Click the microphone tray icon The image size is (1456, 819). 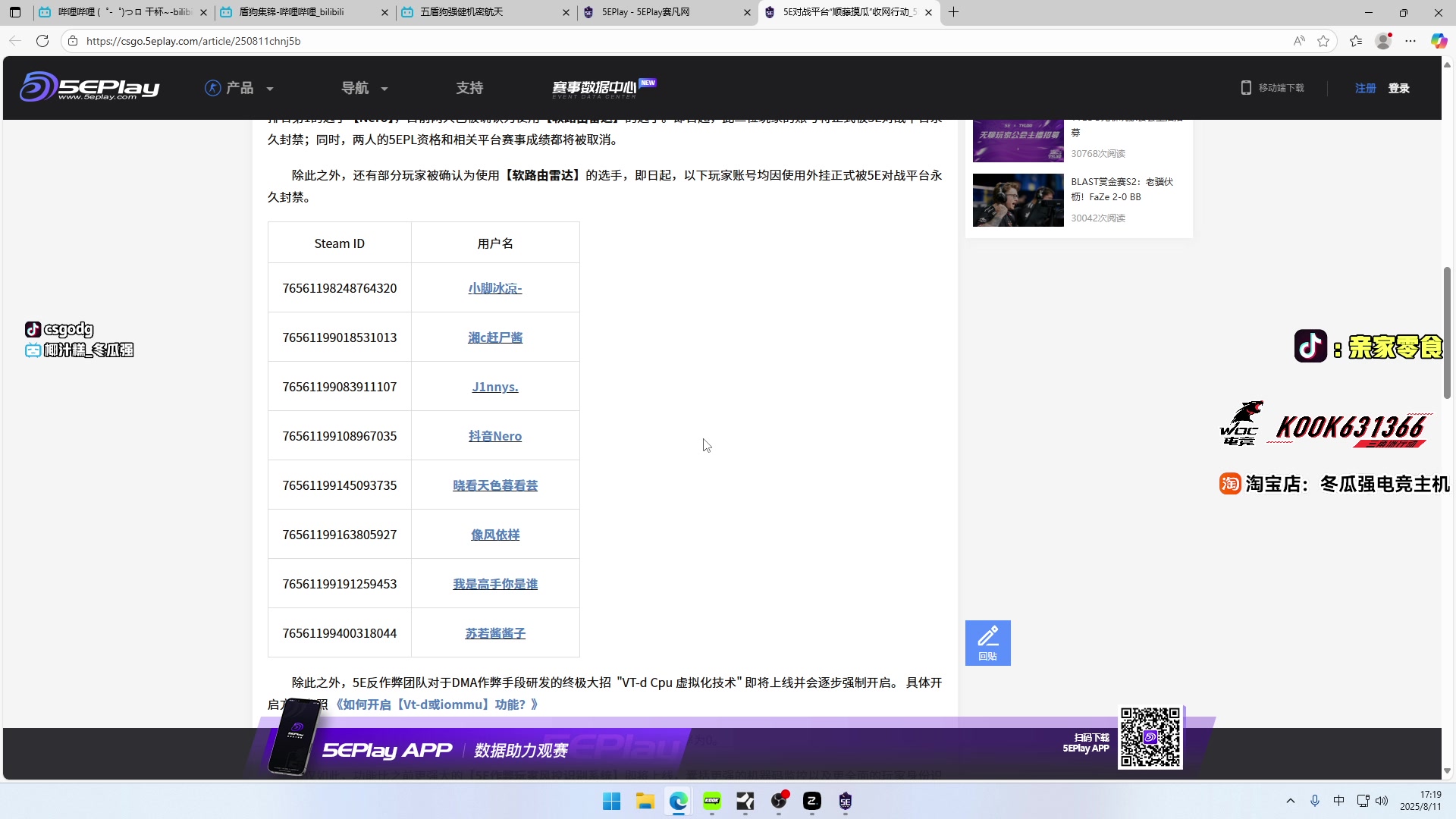[x=1315, y=801]
